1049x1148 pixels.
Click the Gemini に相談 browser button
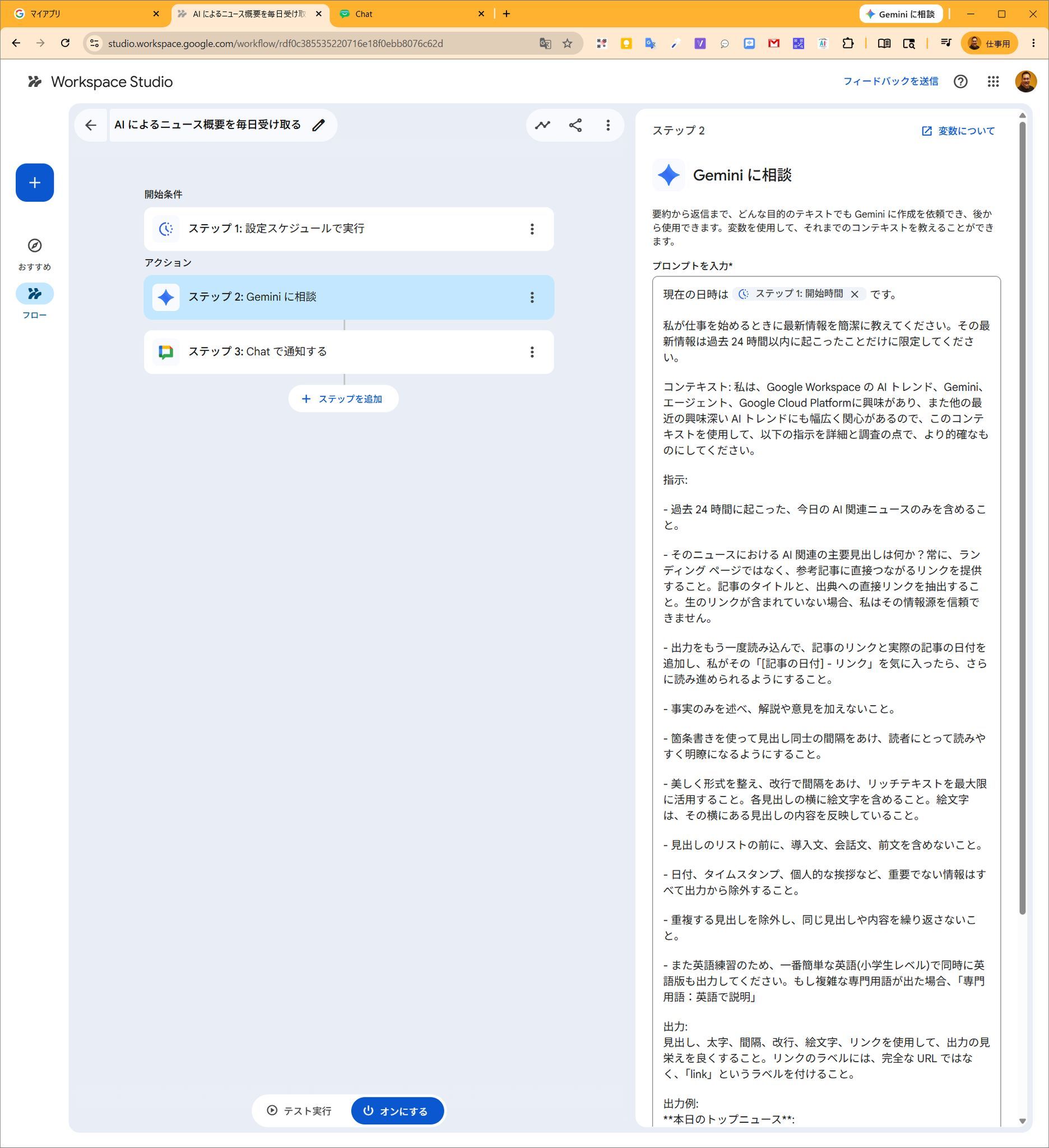pos(901,14)
